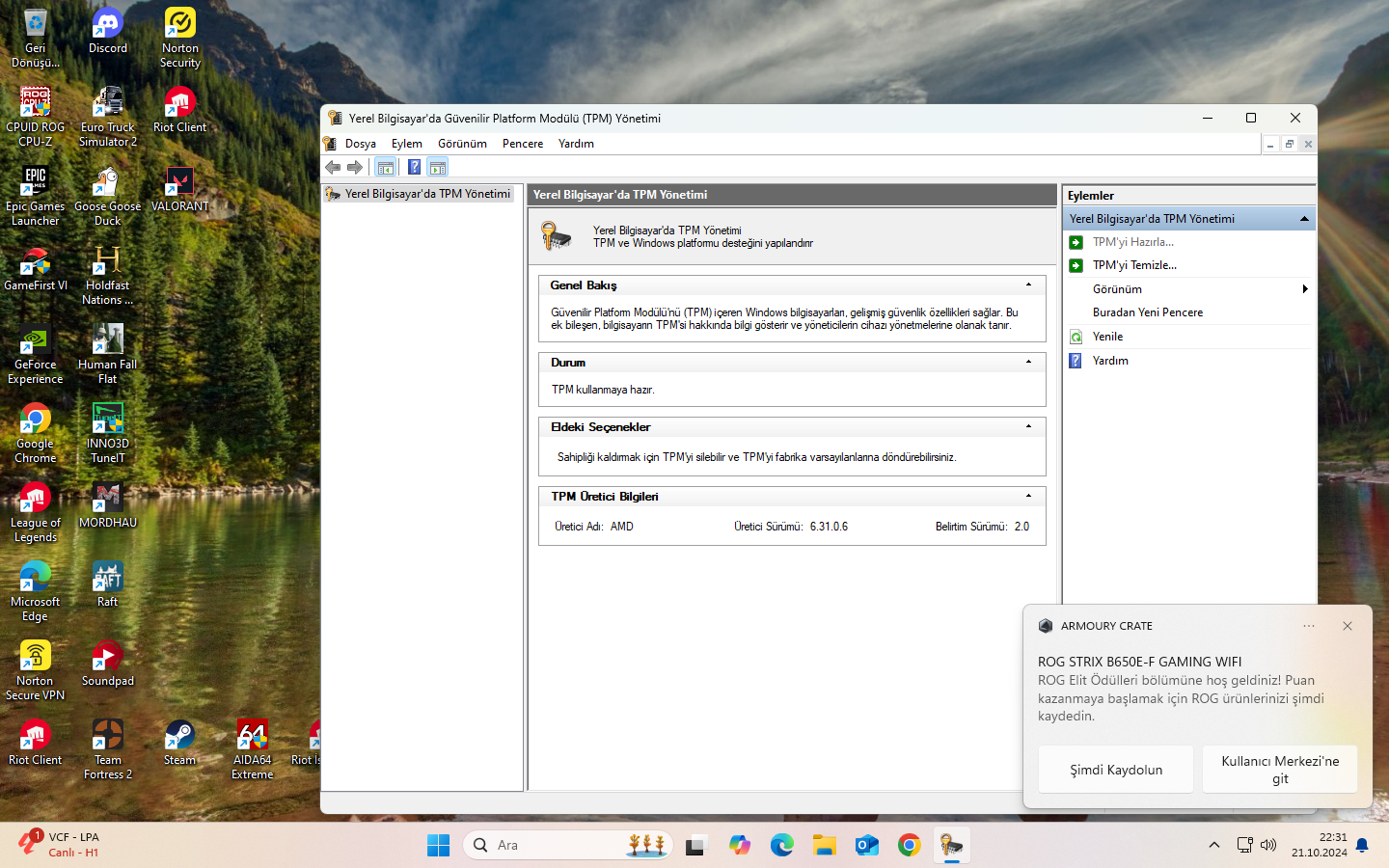Click Kullanıcı Merkezi'ne git button
Image resolution: width=1389 pixels, height=868 pixels.
tap(1280, 770)
